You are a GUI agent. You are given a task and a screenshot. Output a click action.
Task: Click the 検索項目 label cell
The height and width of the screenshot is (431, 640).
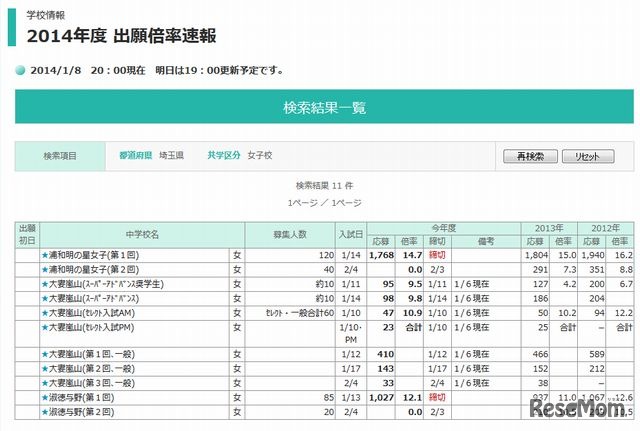coord(60,156)
